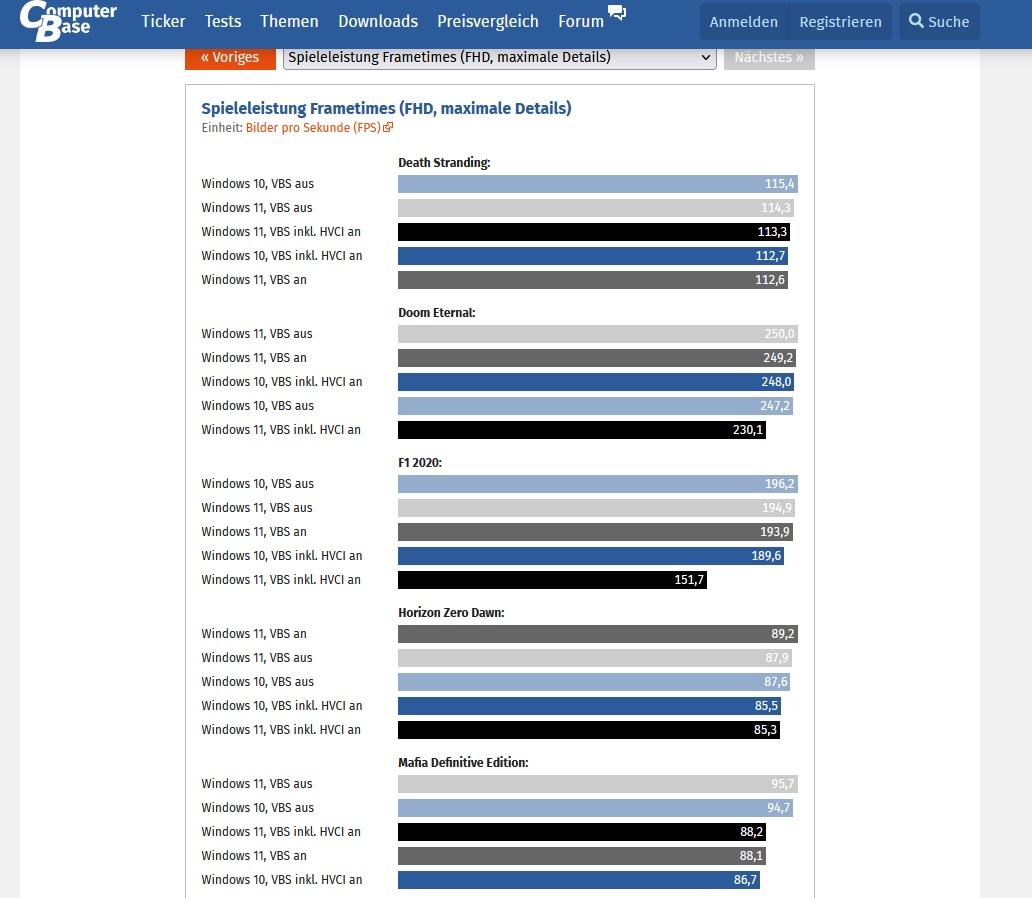Click the chart title Spieleleistung Frametimes
1032x898 pixels.
pos(386,108)
